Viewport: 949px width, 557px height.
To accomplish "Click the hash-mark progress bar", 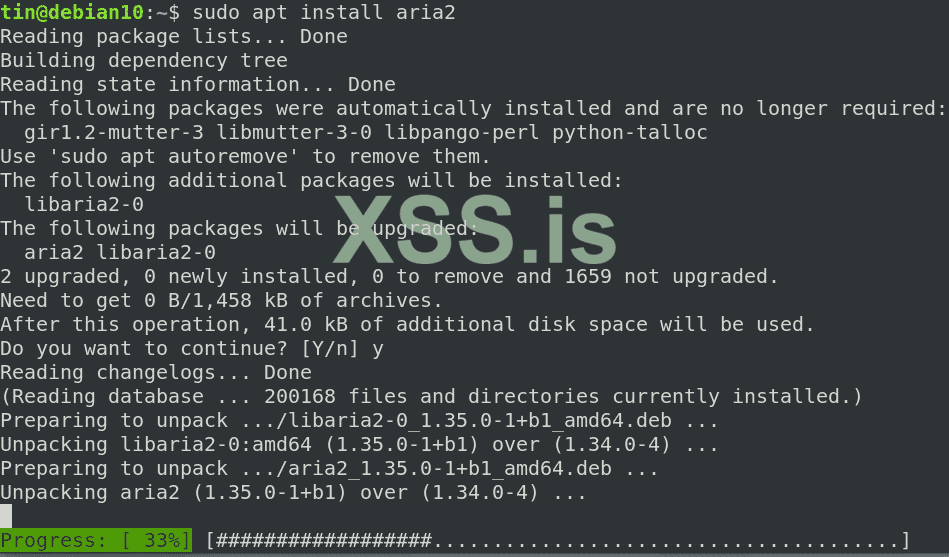I will (x=558, y=541).
